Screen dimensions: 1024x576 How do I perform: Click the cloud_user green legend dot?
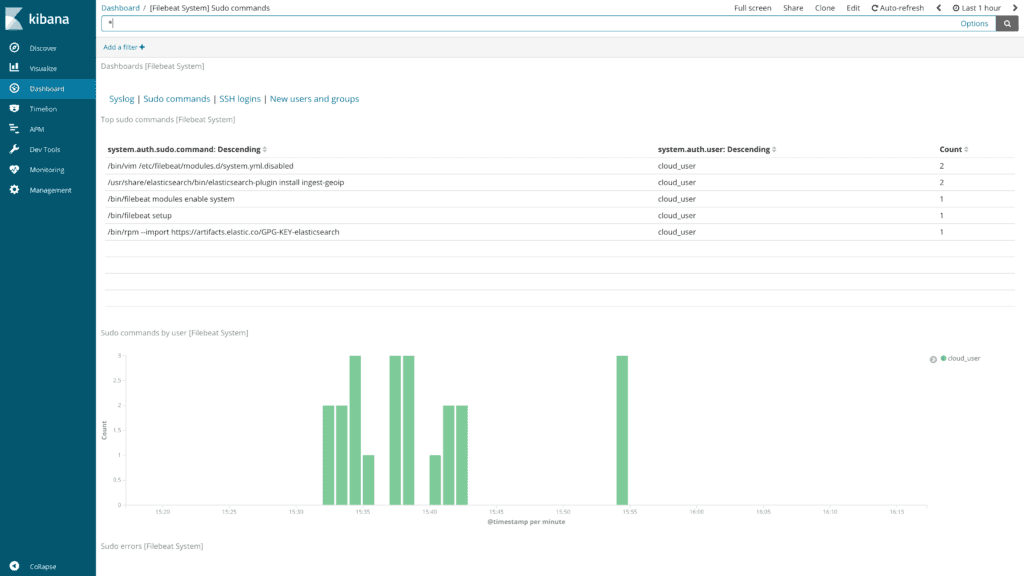pyautogui.click(x=943, y=358)
